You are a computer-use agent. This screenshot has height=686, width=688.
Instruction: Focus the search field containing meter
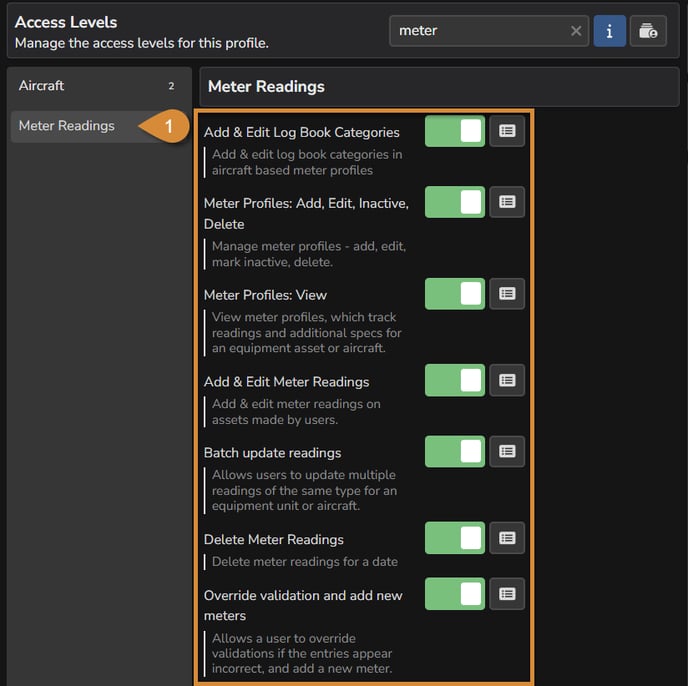tap(478, 31)
